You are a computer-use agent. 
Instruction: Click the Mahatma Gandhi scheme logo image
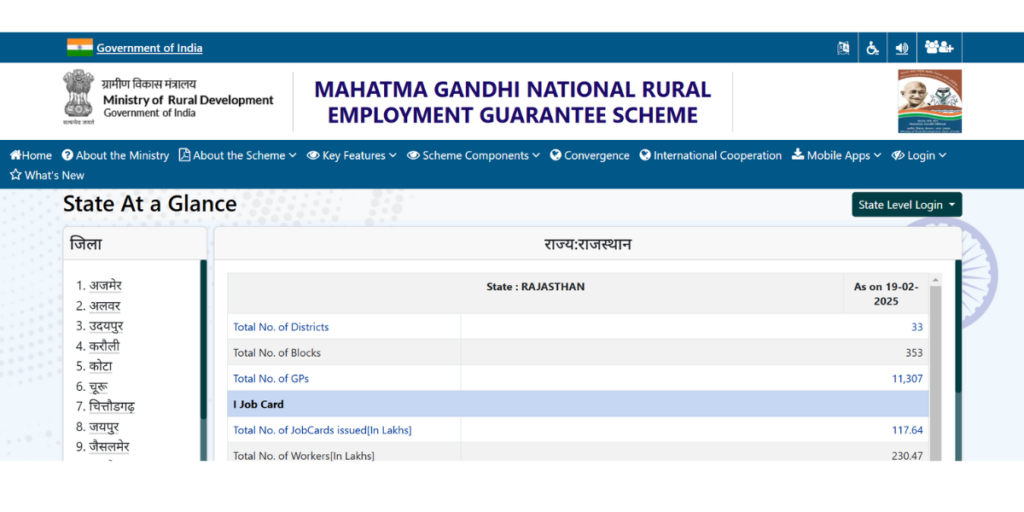(929, 101)
